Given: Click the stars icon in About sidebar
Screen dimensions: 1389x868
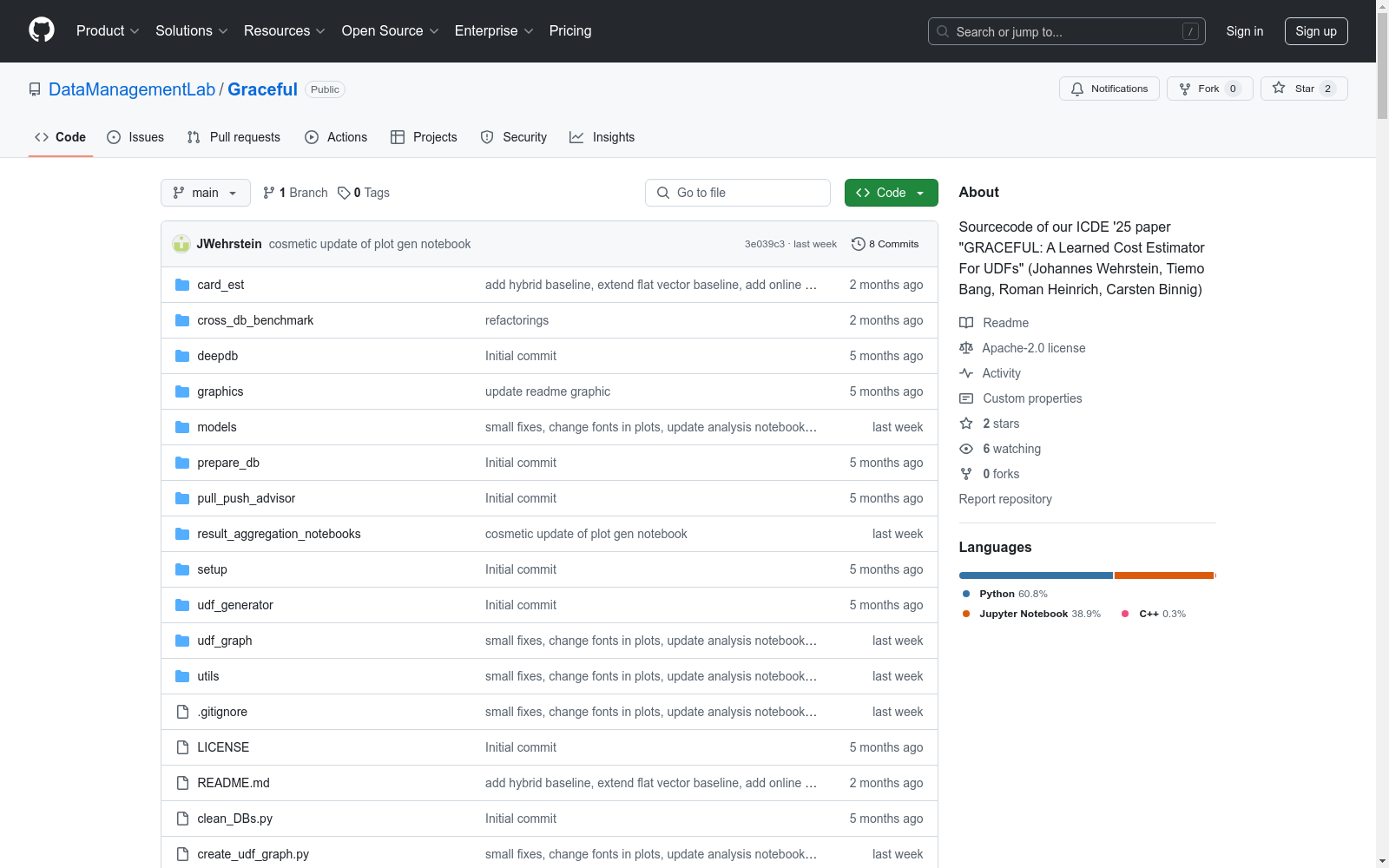Looking at the screenshot, I should click(x=966, y=424).
